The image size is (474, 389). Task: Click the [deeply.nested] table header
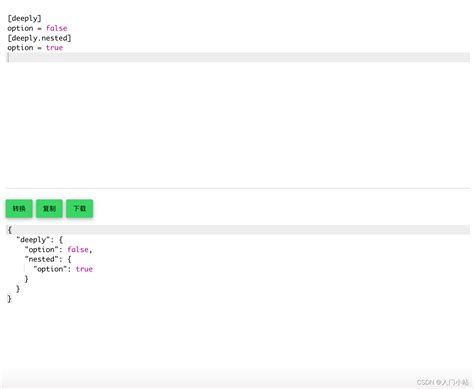[x=39, y=38]
